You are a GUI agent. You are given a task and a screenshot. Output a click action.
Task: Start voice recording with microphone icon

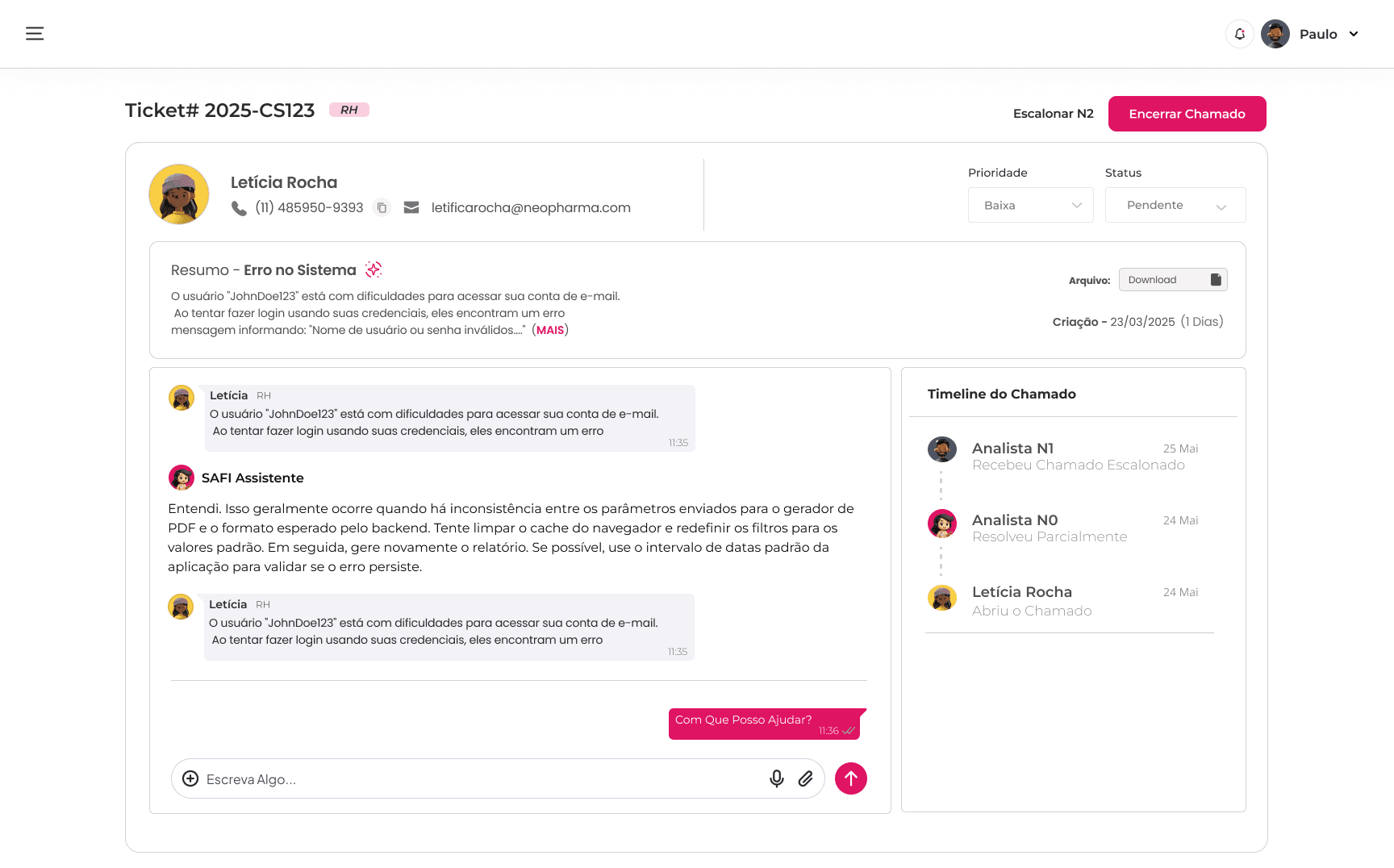point(776,778)
